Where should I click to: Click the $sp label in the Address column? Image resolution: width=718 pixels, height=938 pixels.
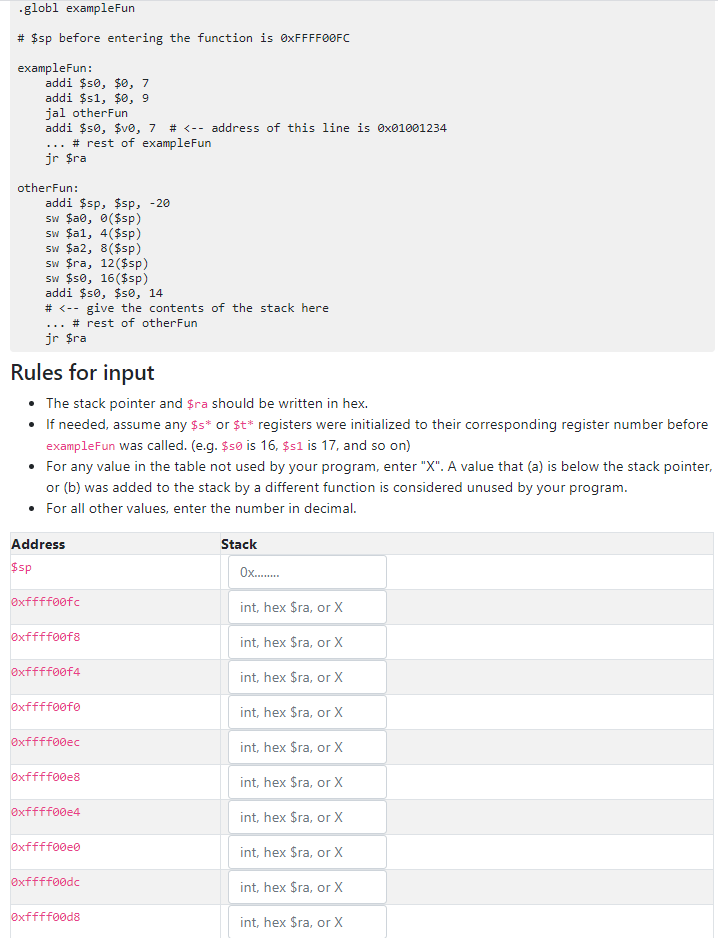tap(21, 567)
